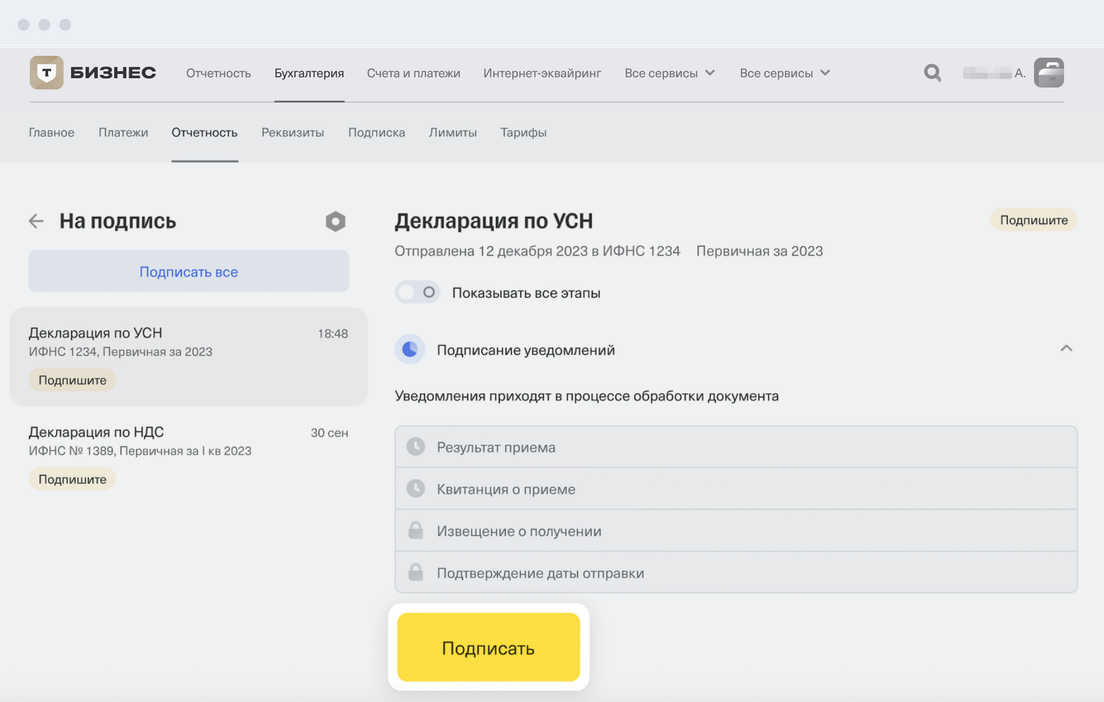This screenshot has height=702, width=1104.
Task: Go back using the left arrow
Action: (36, 222)
